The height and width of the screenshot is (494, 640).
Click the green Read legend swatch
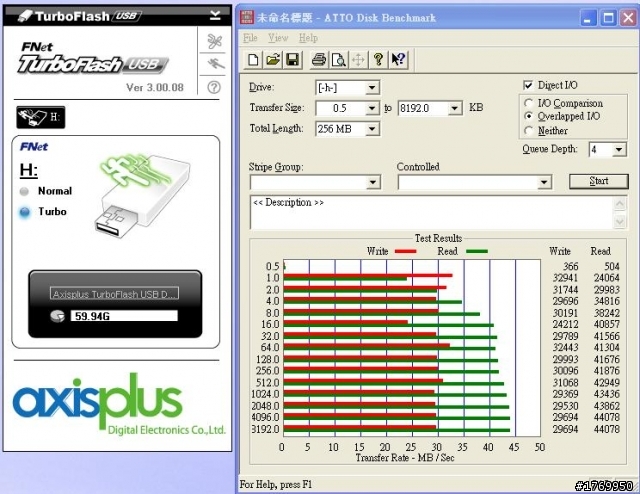click(476, 251)
